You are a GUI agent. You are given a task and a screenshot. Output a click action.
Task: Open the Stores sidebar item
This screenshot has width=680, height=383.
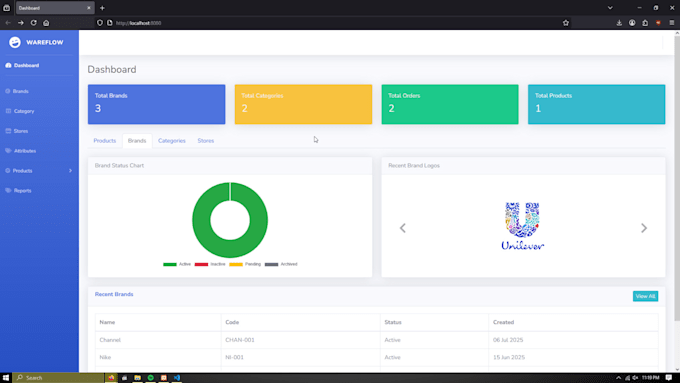coord(17,131)
